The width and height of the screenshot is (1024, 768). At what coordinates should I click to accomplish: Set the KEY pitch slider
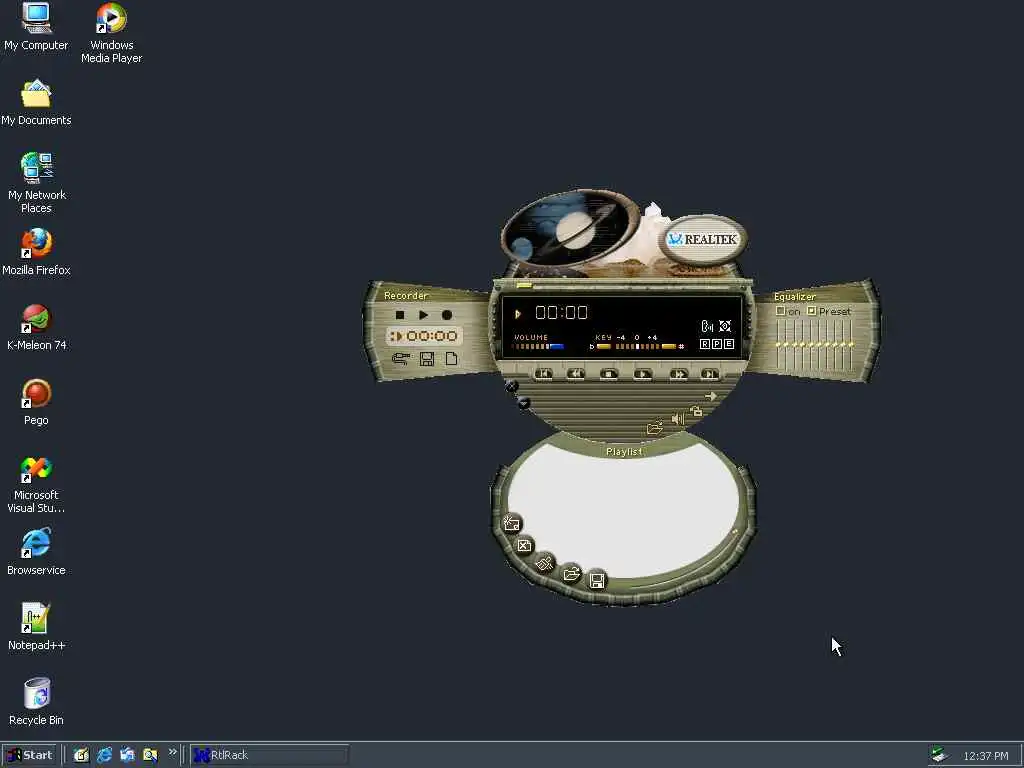(637, 346)
